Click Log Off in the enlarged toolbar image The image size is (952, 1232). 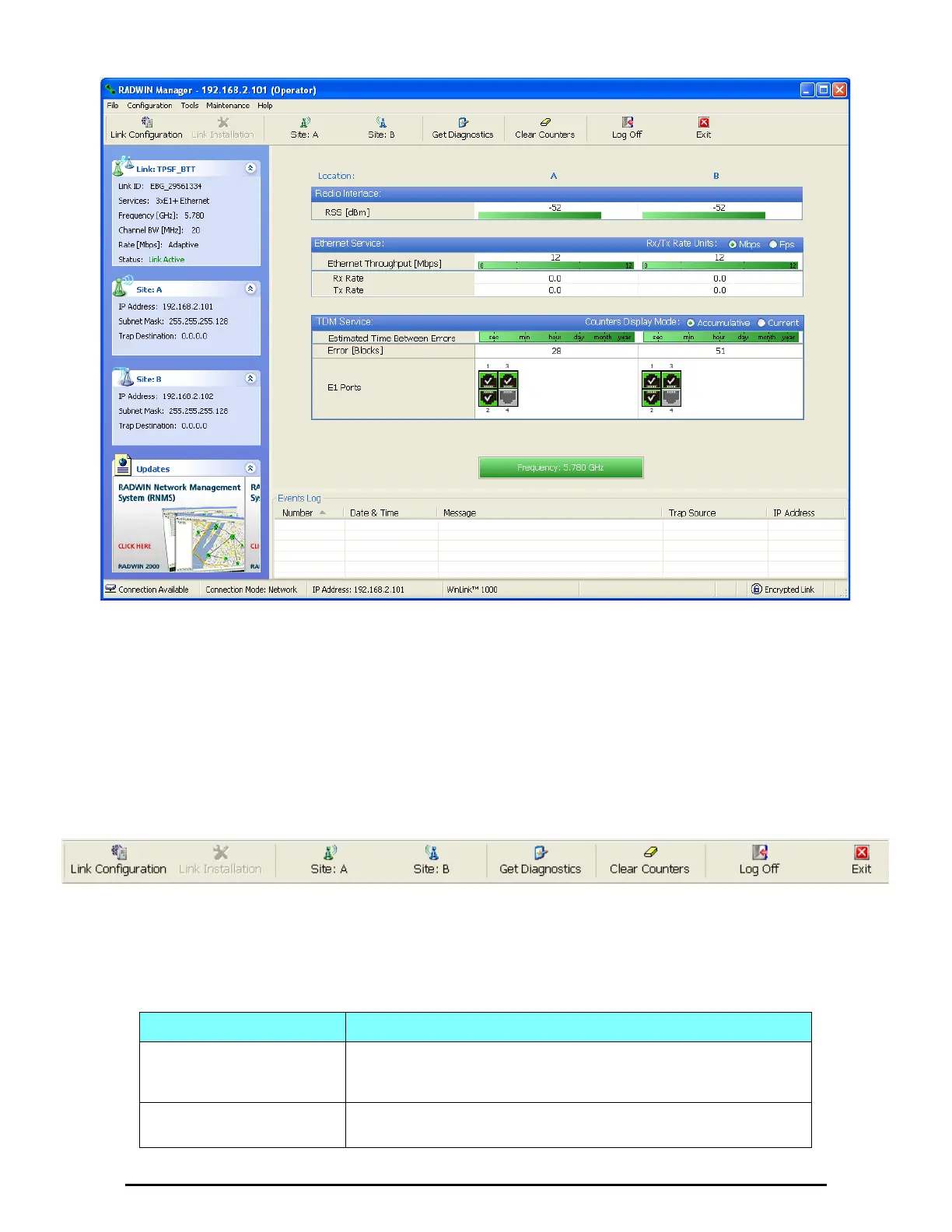(x=759, y=861)
